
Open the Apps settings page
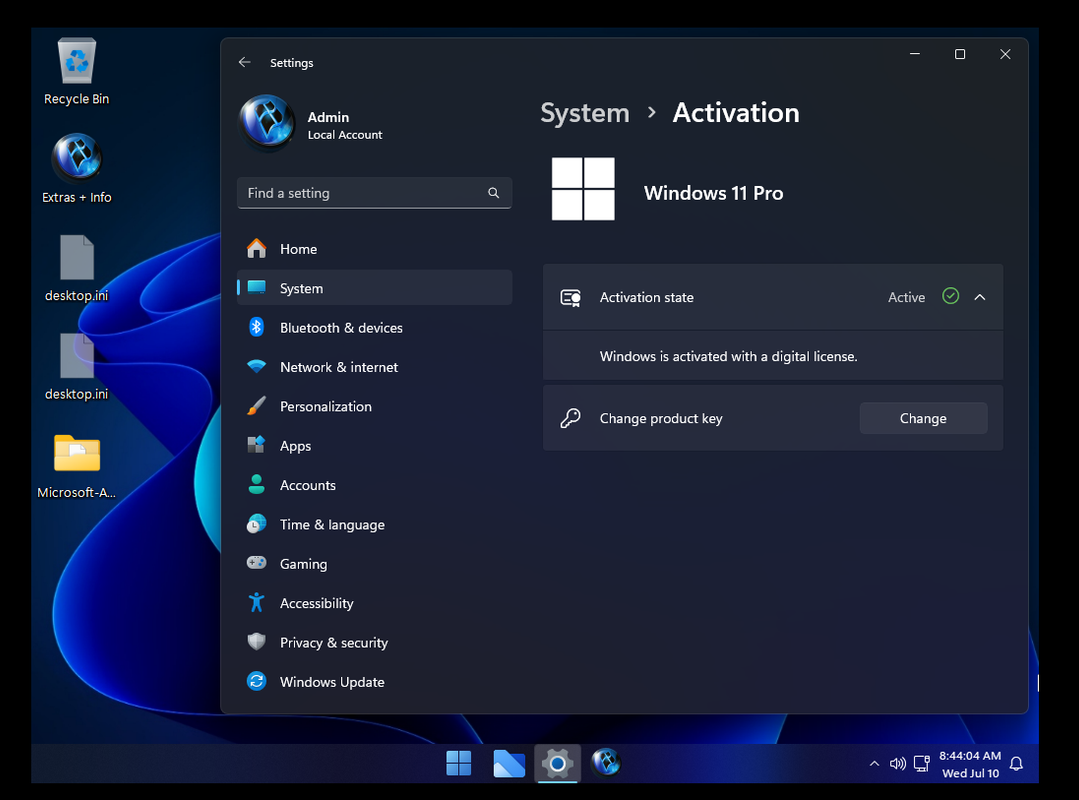click(374, 446)
